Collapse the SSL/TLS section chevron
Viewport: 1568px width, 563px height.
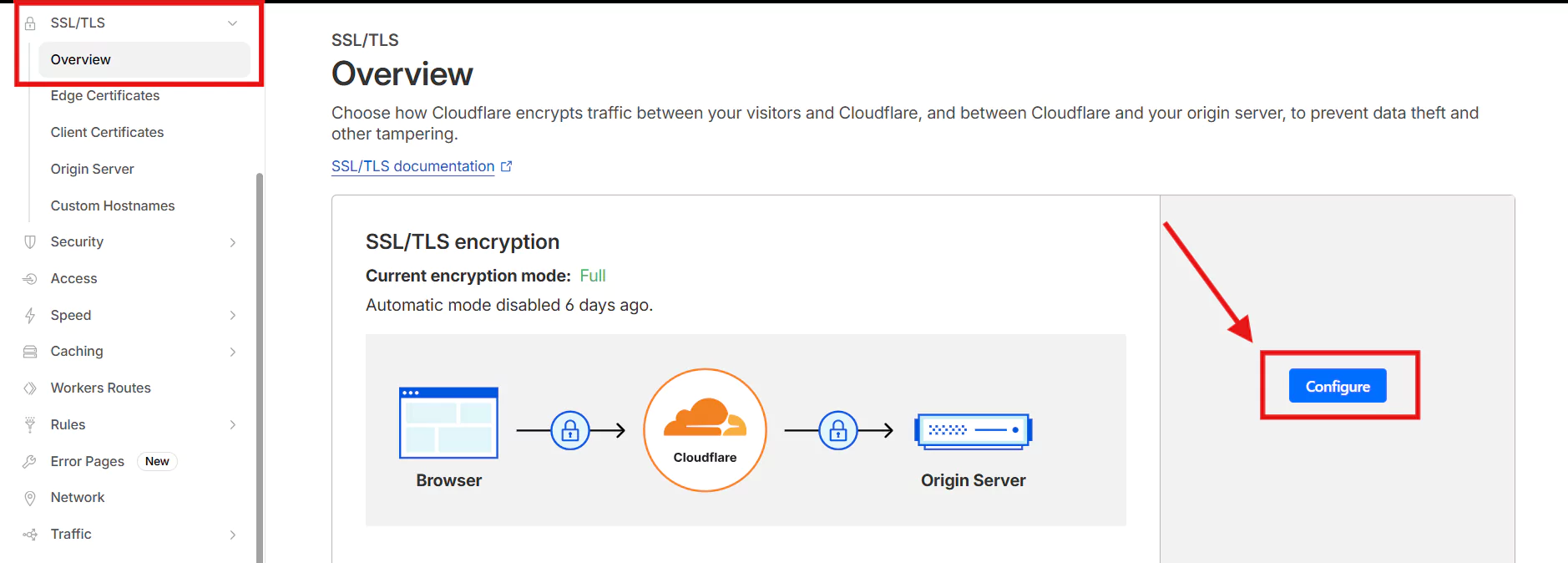tap(233, 23)
